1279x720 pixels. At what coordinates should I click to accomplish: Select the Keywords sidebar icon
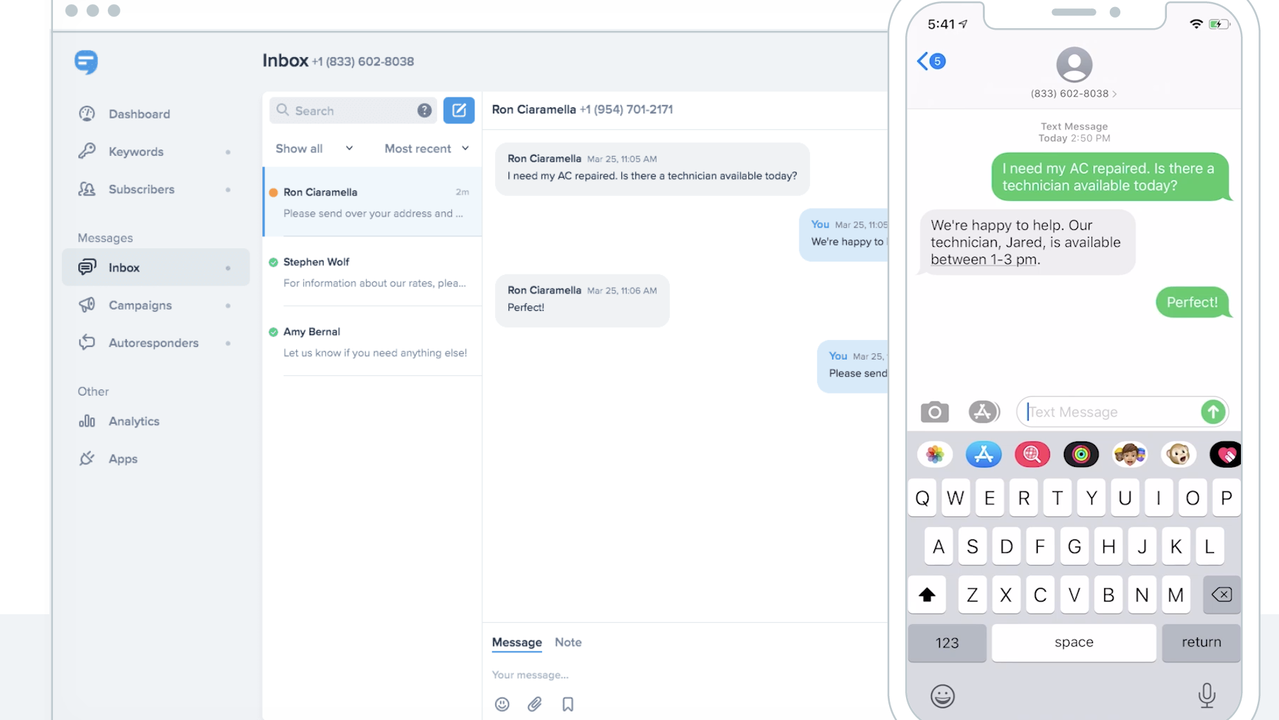(x=87, y=151)
